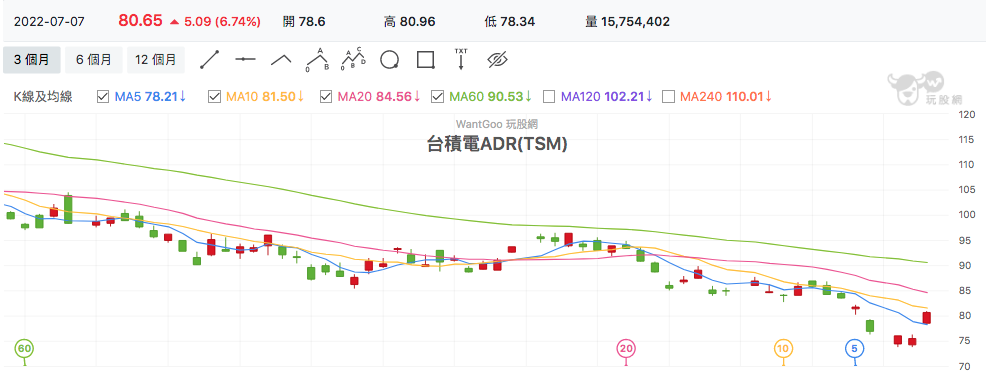Screen dimensions: 986x374
Task: Switch chart range to 12 個月
Action: [156, 60]
